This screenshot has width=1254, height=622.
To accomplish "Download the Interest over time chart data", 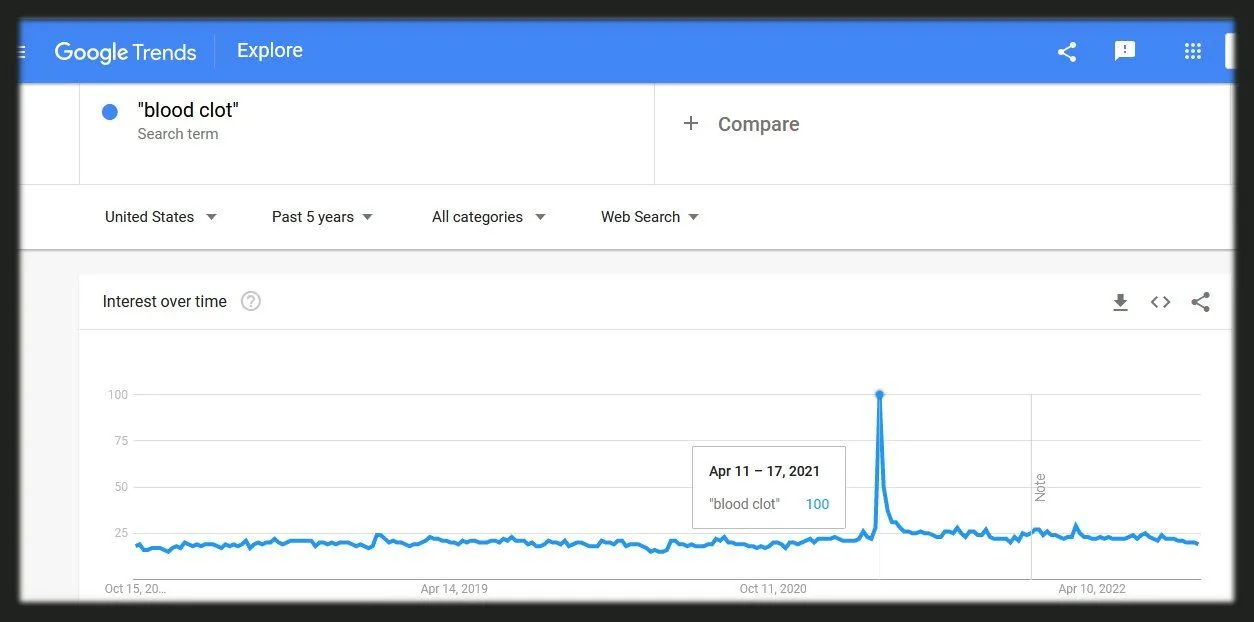I will click(x=1120, y=302).
